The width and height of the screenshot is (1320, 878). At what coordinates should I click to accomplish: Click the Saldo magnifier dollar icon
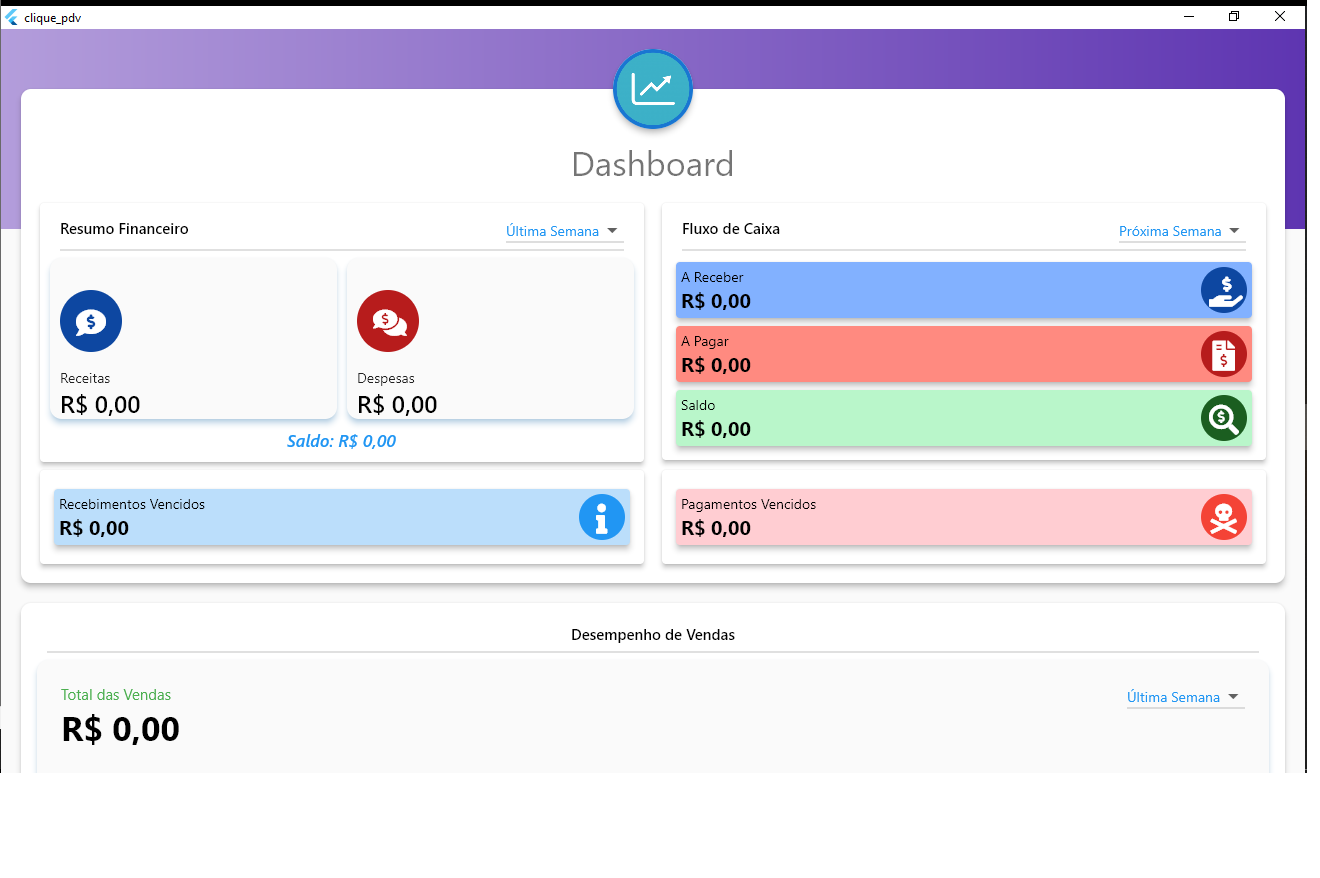[x=1224, y=418]
